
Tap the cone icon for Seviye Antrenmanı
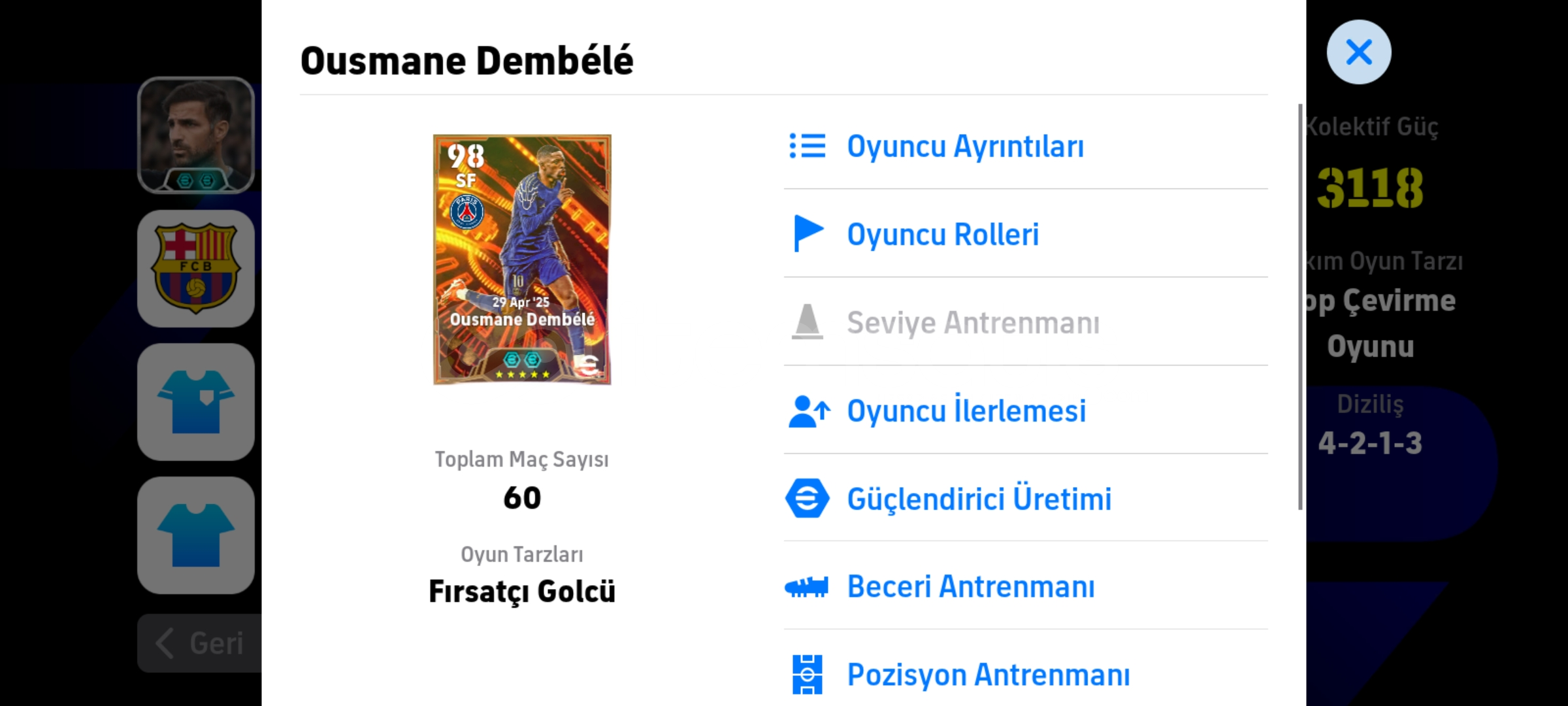(808, 322)
